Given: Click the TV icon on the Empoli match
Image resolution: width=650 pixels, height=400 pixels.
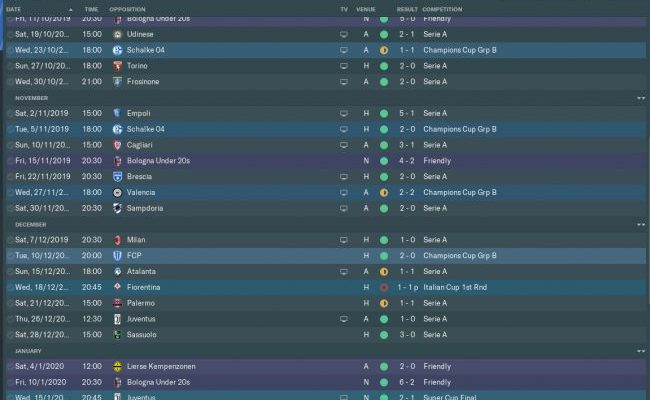Looking at the screenshot, I should (344, 113).
